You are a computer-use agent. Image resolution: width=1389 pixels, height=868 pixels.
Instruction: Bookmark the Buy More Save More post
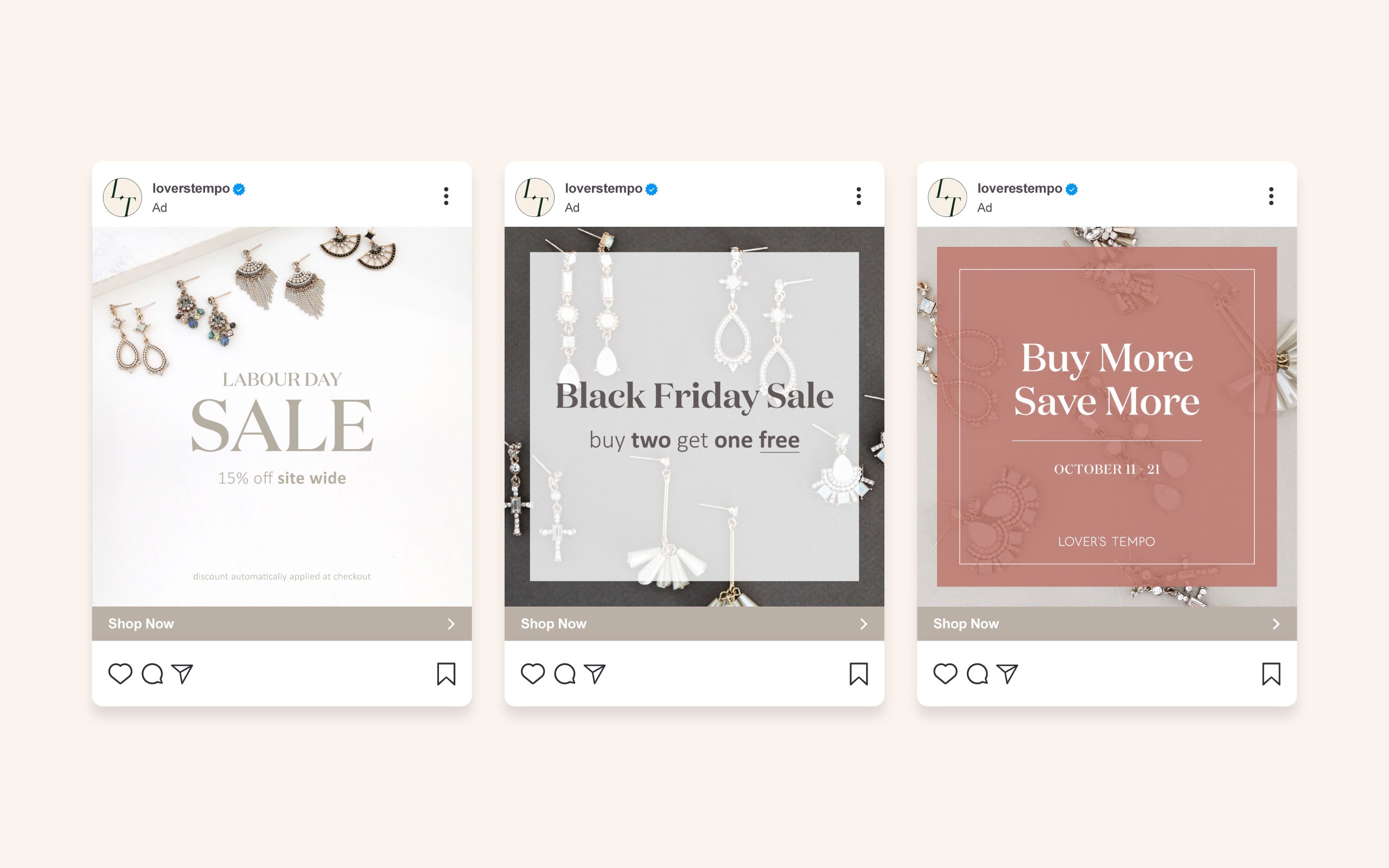coord(1271,674)
